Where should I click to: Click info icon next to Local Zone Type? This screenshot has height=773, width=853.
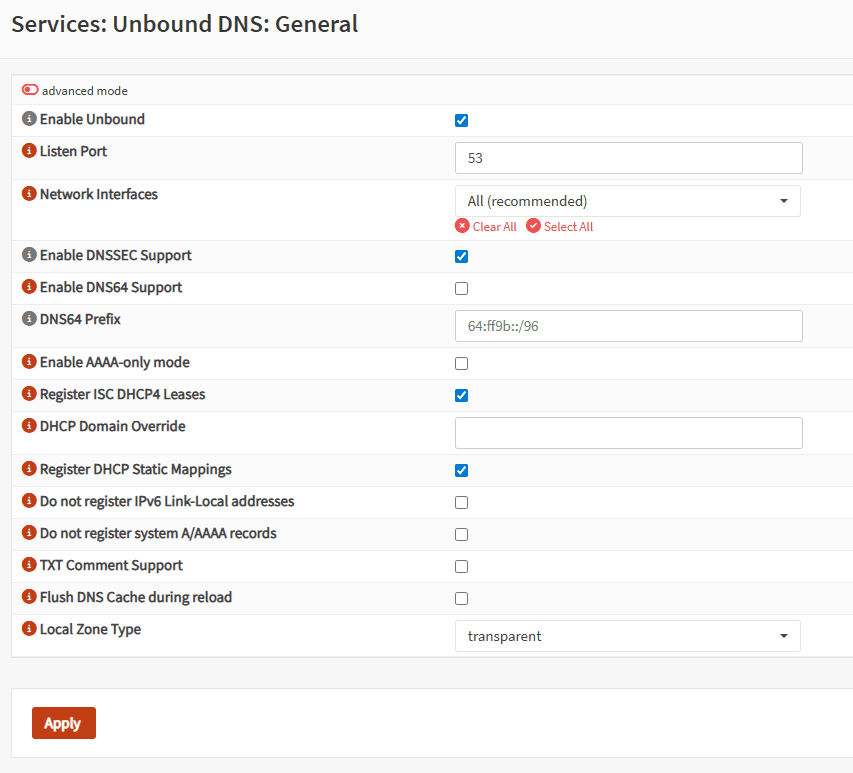tap(29, 629)
